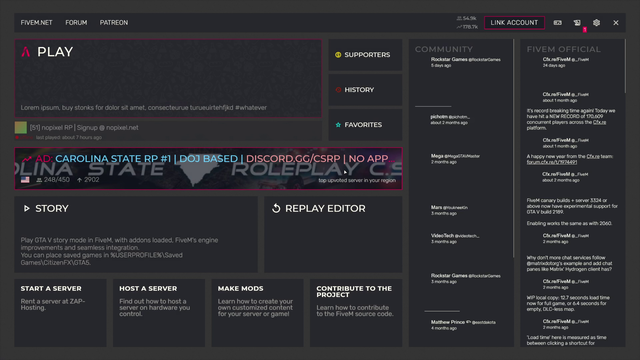Open the PATREON link
The height and width of the screenshot is (360, 640).
pos(113,22)
